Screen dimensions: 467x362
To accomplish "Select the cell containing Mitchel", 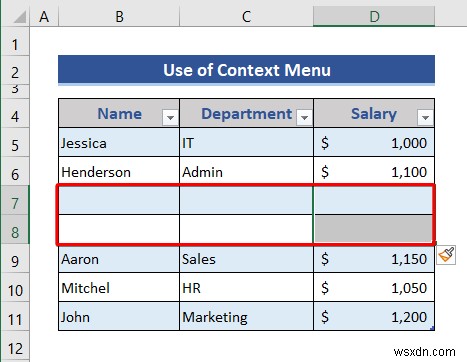I will [x=119, y=288].
